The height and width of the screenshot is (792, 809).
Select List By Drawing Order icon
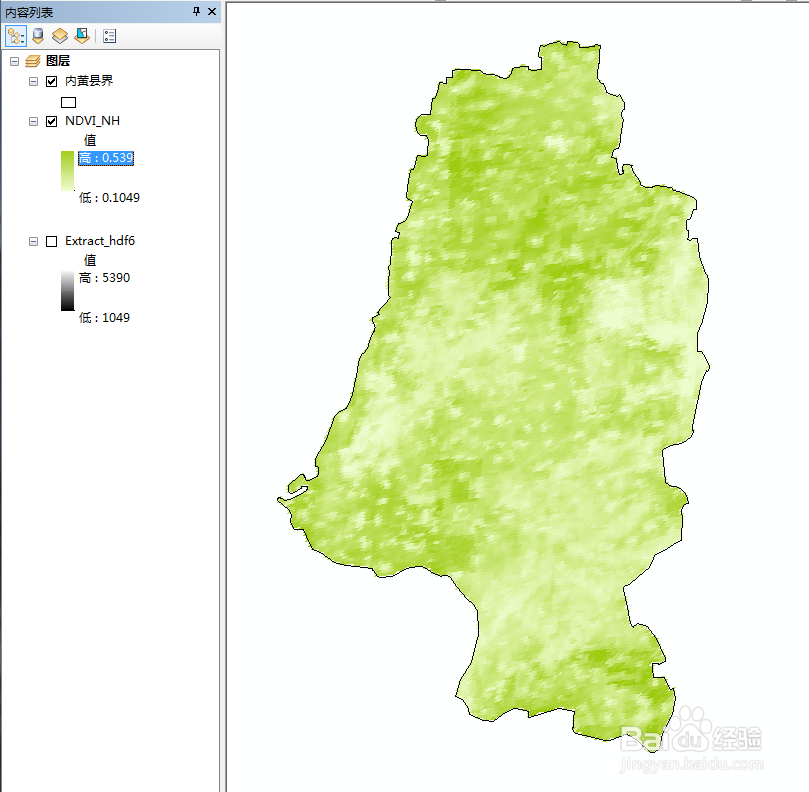(15, 36)
